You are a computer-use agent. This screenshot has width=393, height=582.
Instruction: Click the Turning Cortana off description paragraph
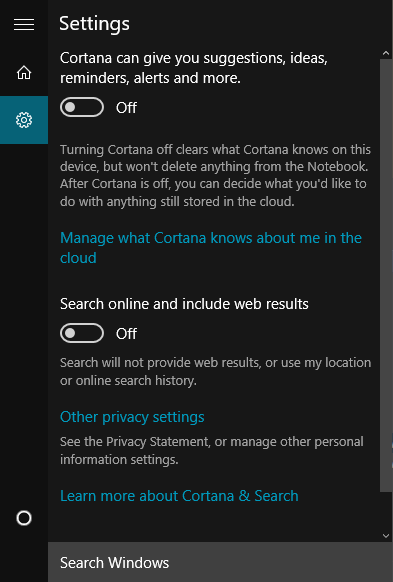(215, 176)
